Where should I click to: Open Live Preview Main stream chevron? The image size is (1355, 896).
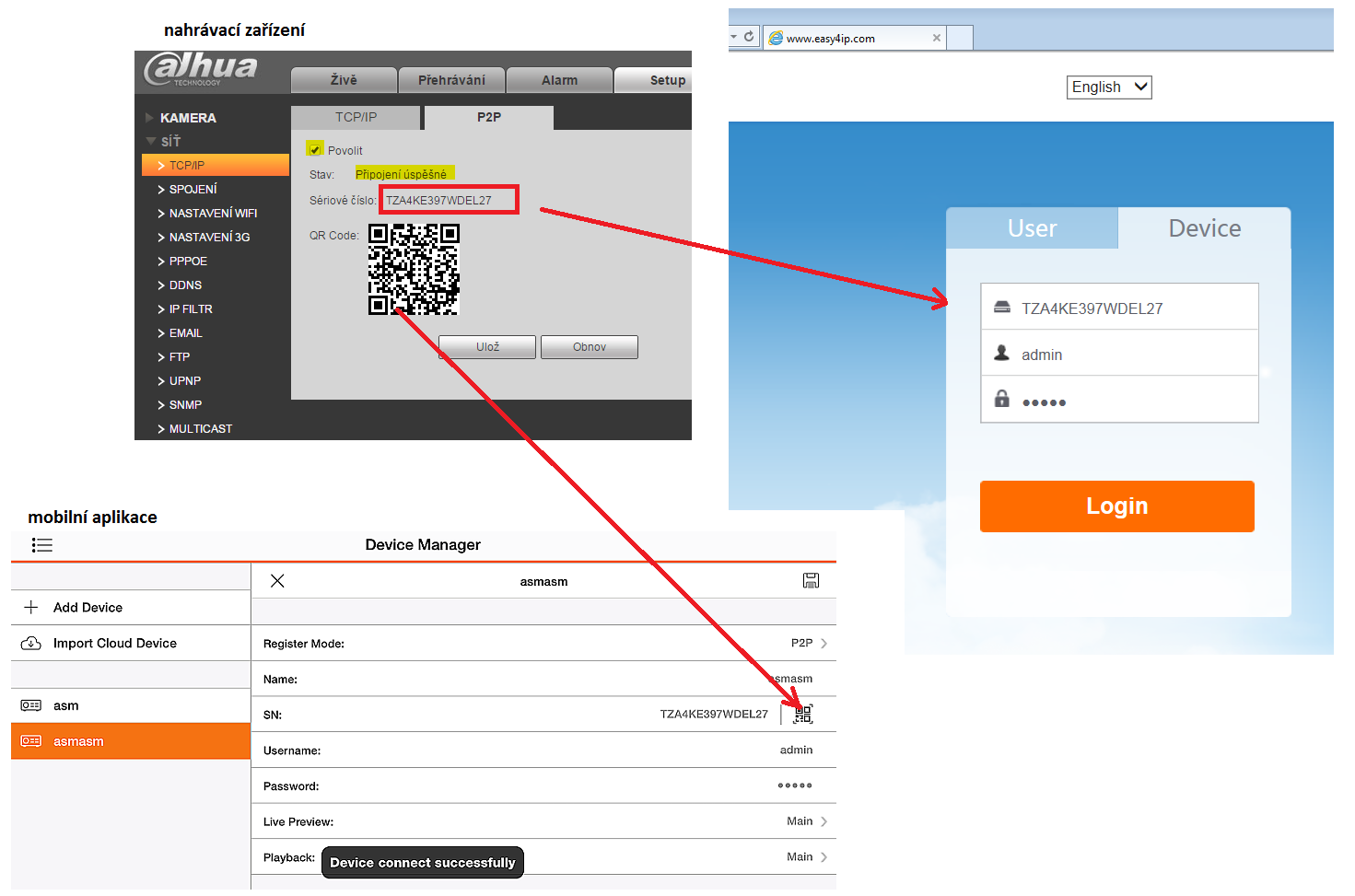tap(824, 821)
